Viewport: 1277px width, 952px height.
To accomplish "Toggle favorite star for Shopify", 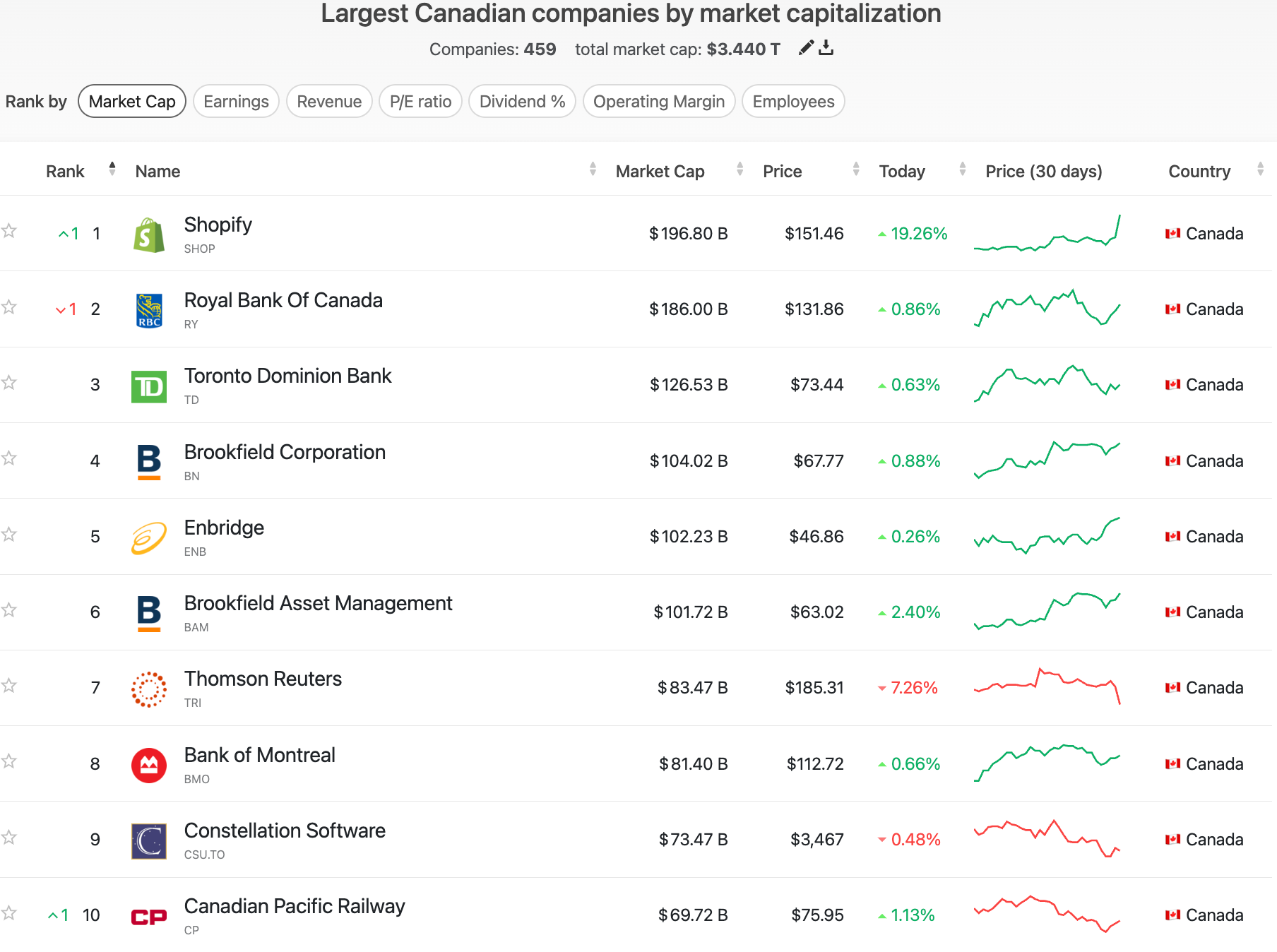I will point(8,231).
